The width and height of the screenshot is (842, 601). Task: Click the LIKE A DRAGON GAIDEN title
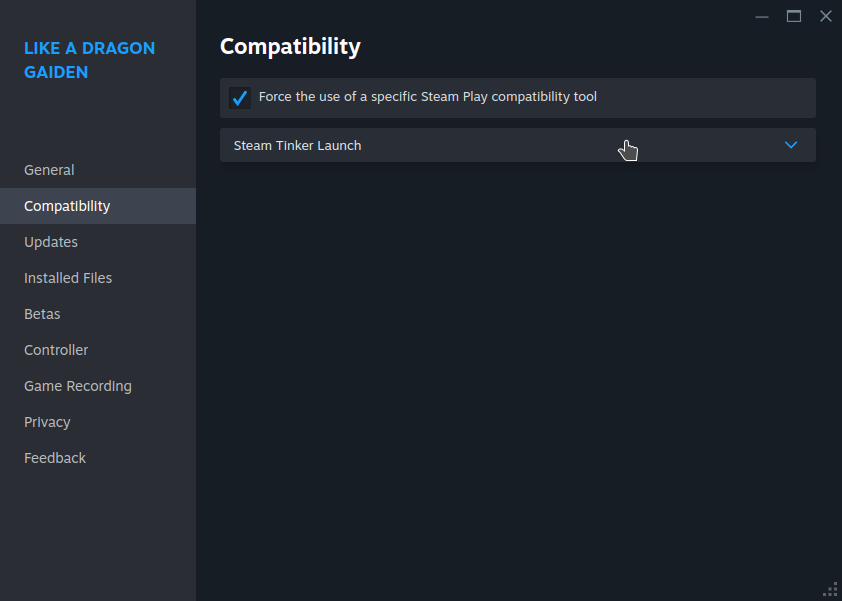89,60
